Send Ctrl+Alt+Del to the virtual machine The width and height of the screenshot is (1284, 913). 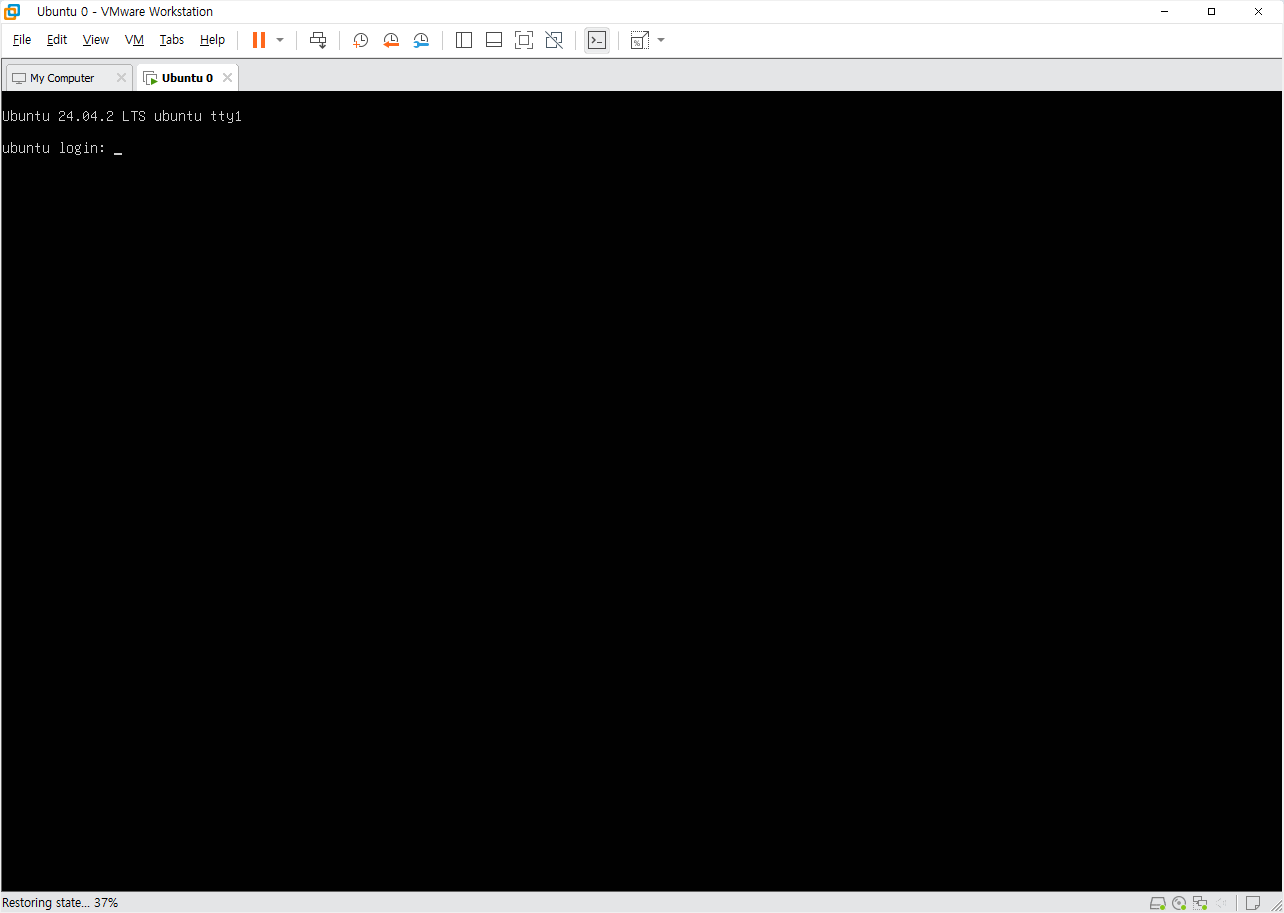[318, 40]
